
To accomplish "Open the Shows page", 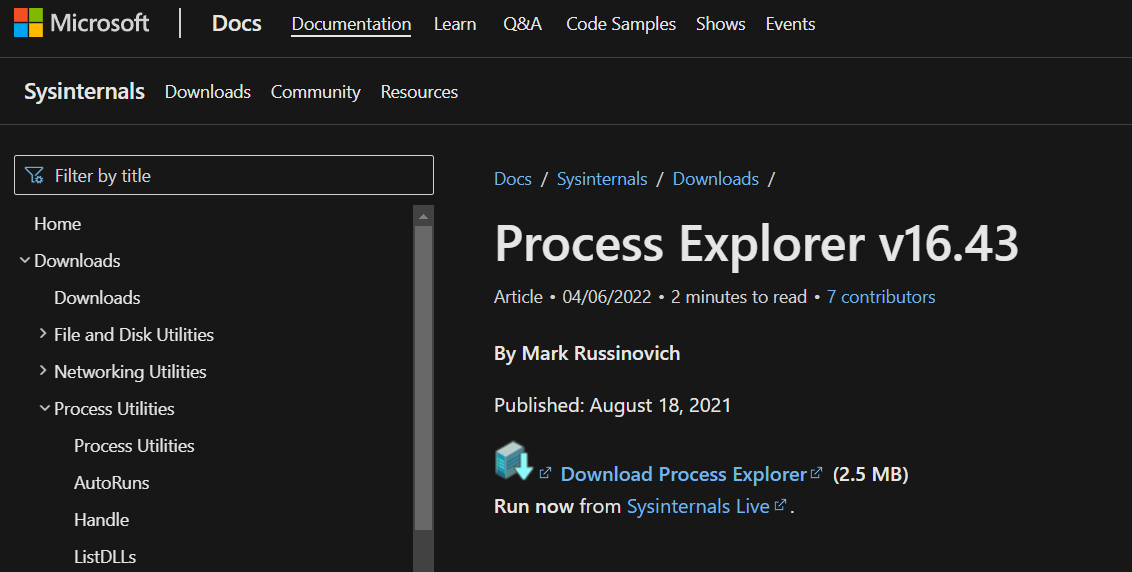I will point(720,24).
